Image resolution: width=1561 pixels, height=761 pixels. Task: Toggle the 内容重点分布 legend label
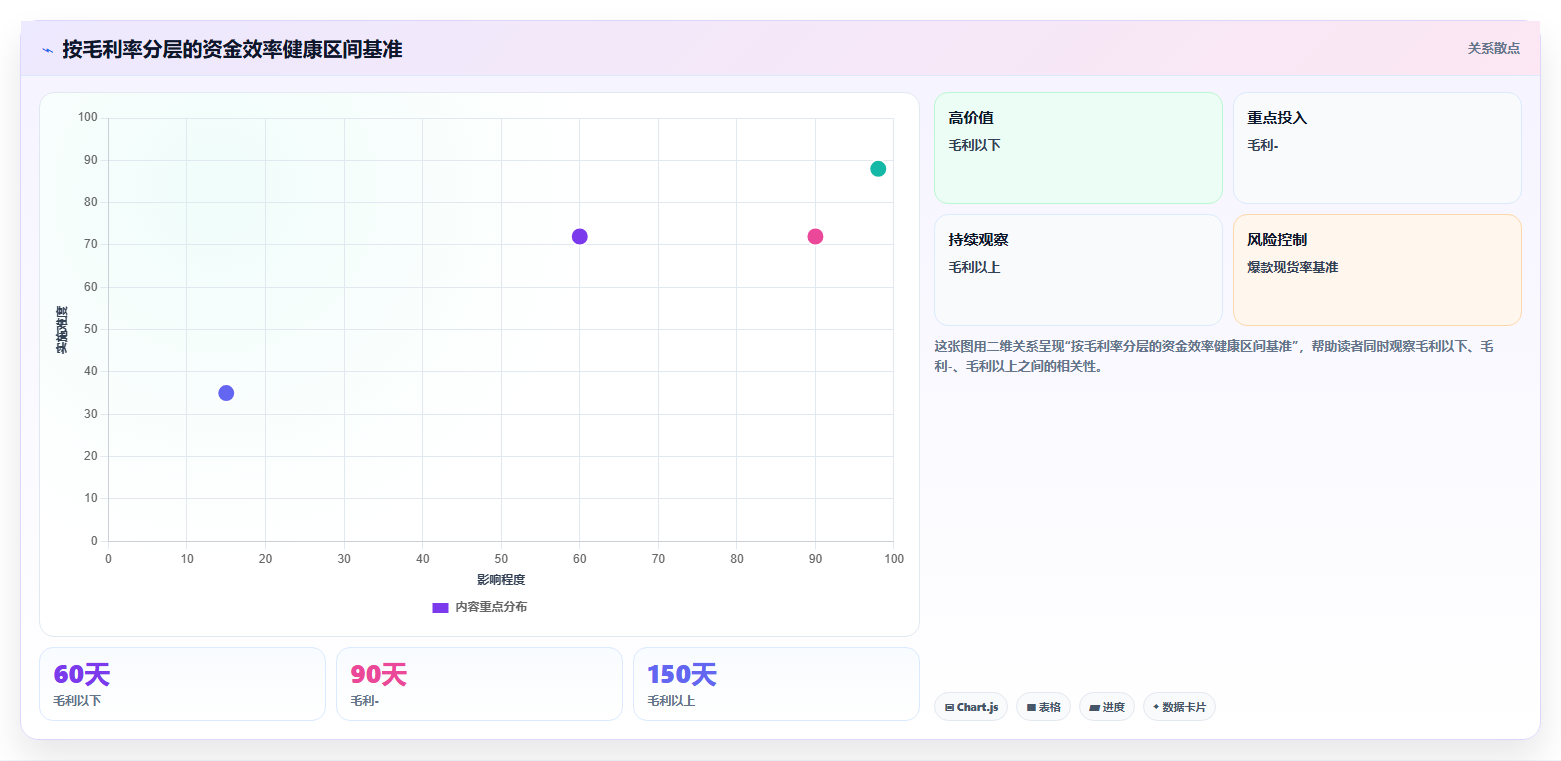click(491, 607)
